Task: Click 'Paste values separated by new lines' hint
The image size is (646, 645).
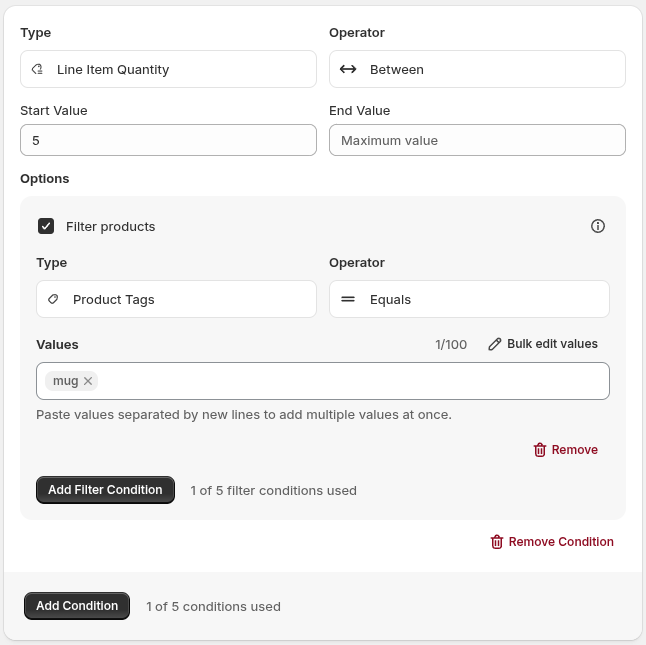Action: (244, 414)
